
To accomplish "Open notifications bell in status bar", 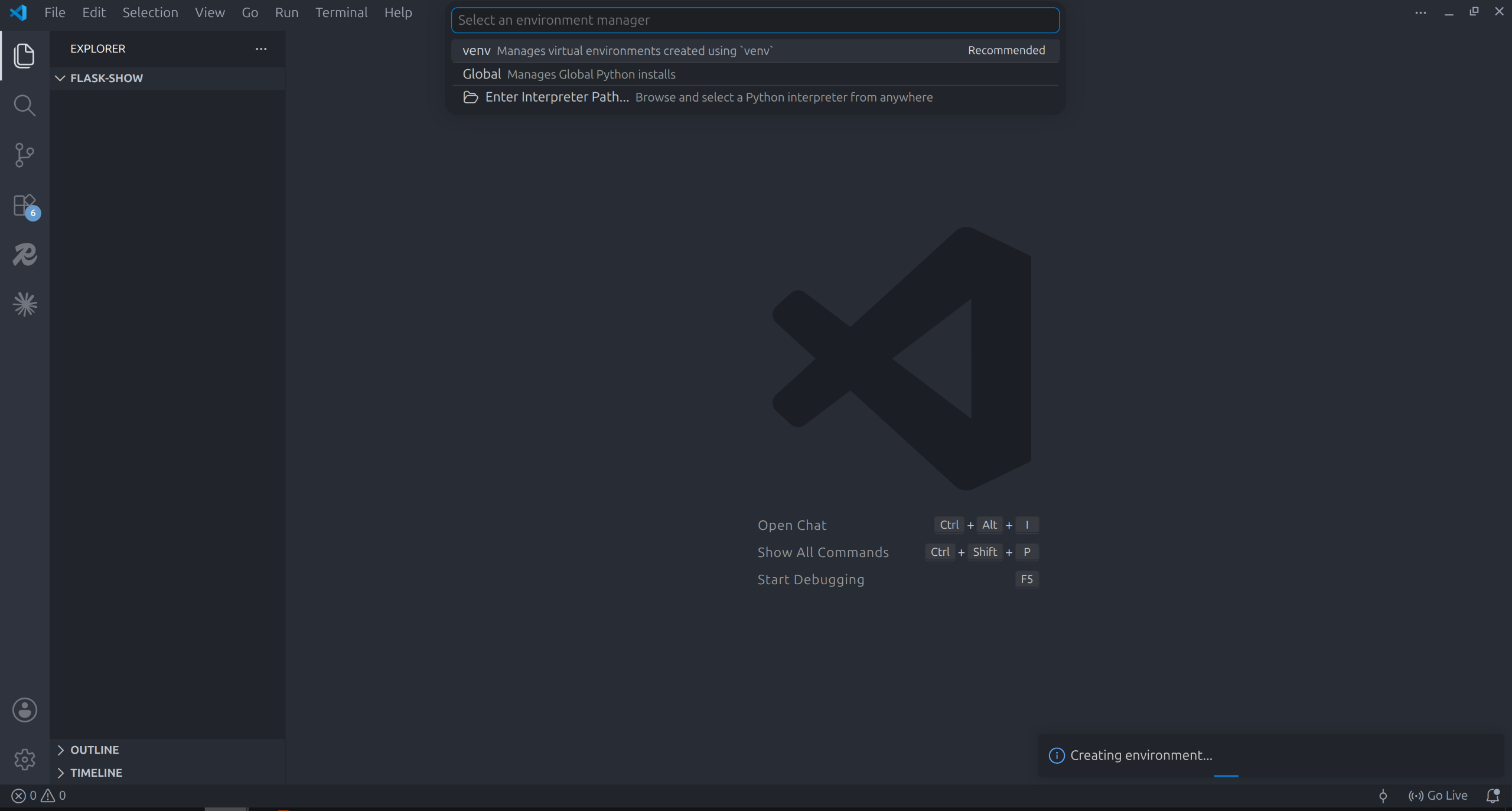I will click(1493, 796).
